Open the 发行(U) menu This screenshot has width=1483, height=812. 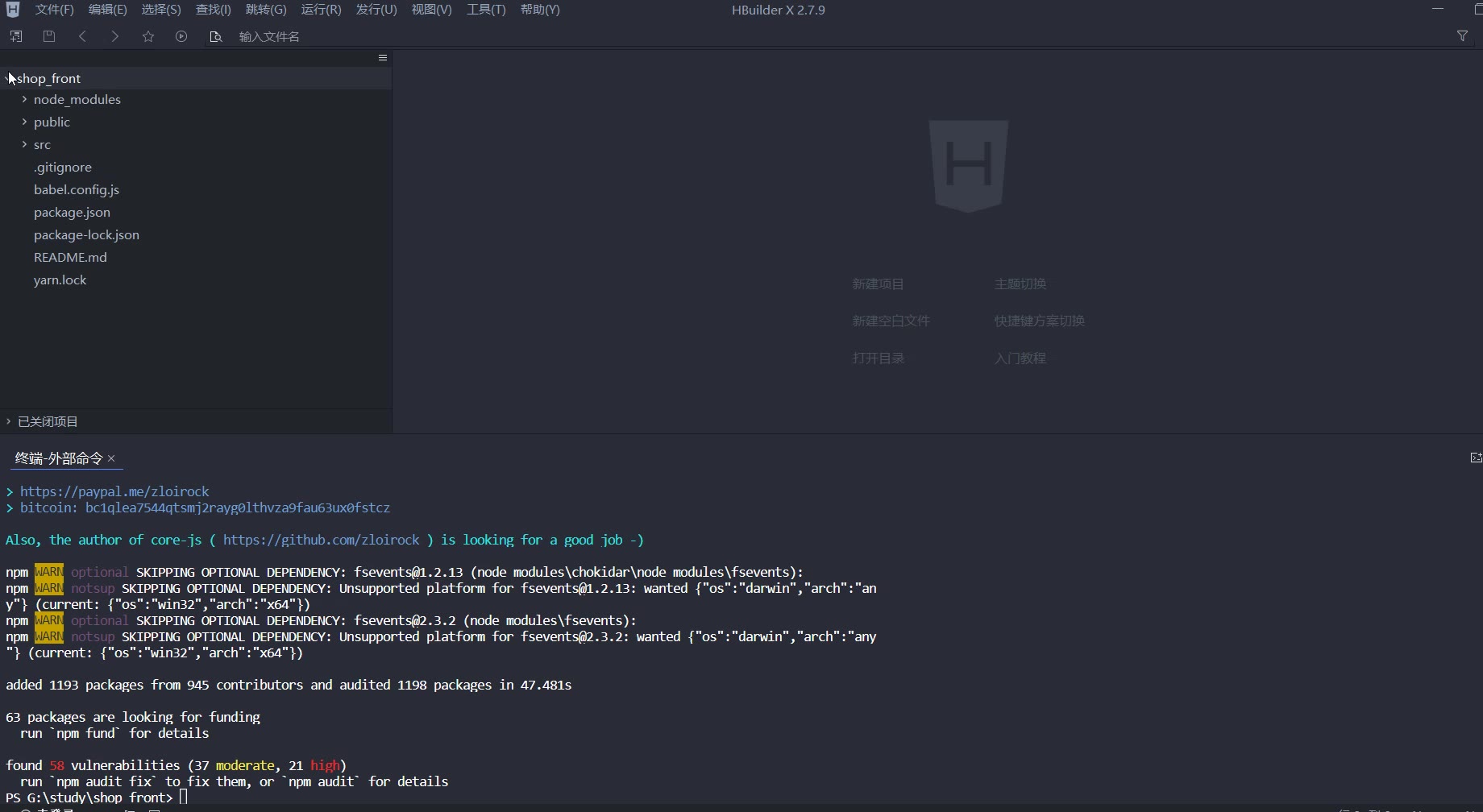point(376,10)
